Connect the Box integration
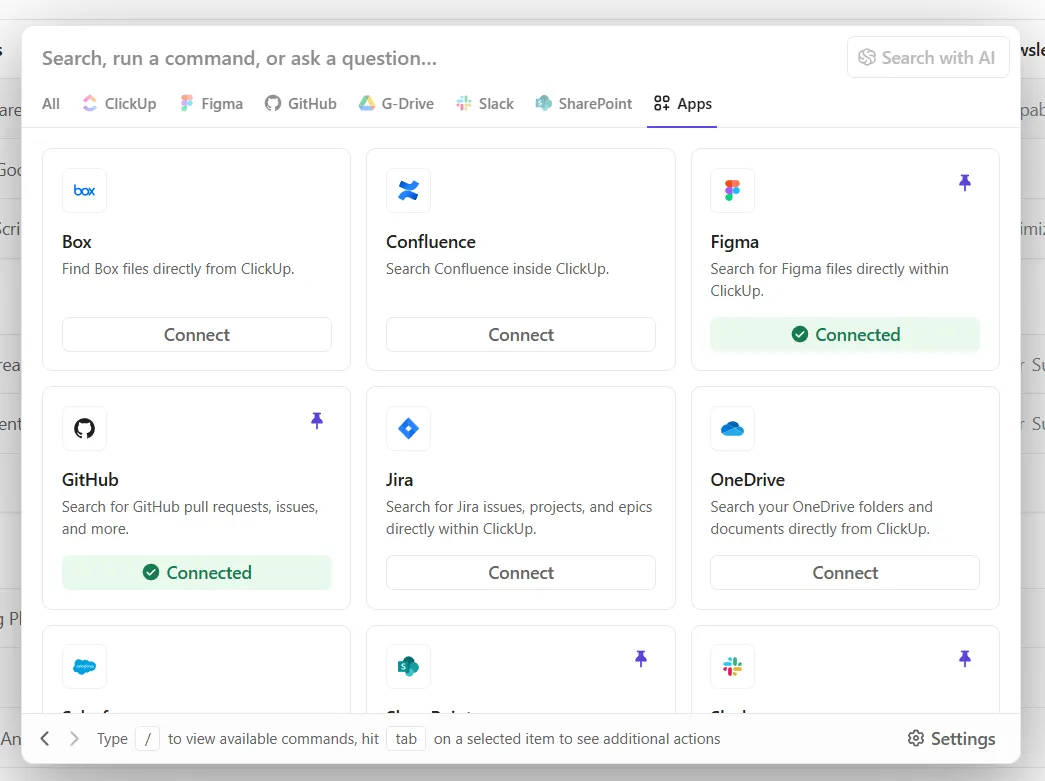Screen dimensions: 1045x781 (197, 335)
